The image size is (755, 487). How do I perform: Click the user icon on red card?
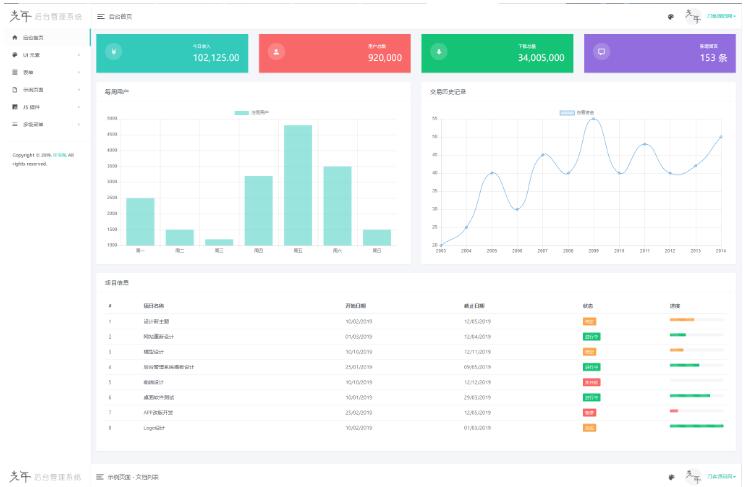(x=276, y=52)
